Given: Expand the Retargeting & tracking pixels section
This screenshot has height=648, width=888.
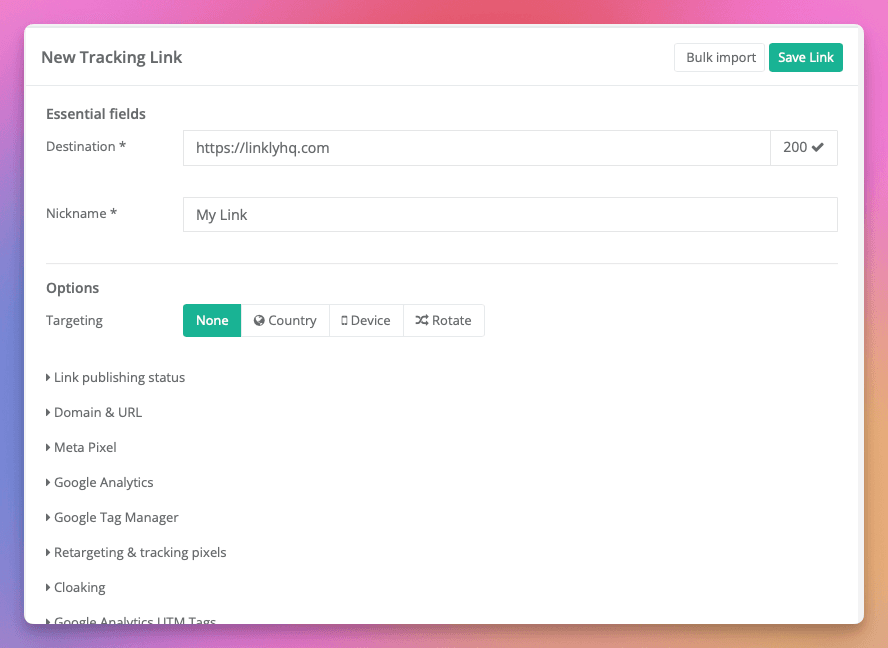Looking at the screenshot, I should click(x=136, y=552).
